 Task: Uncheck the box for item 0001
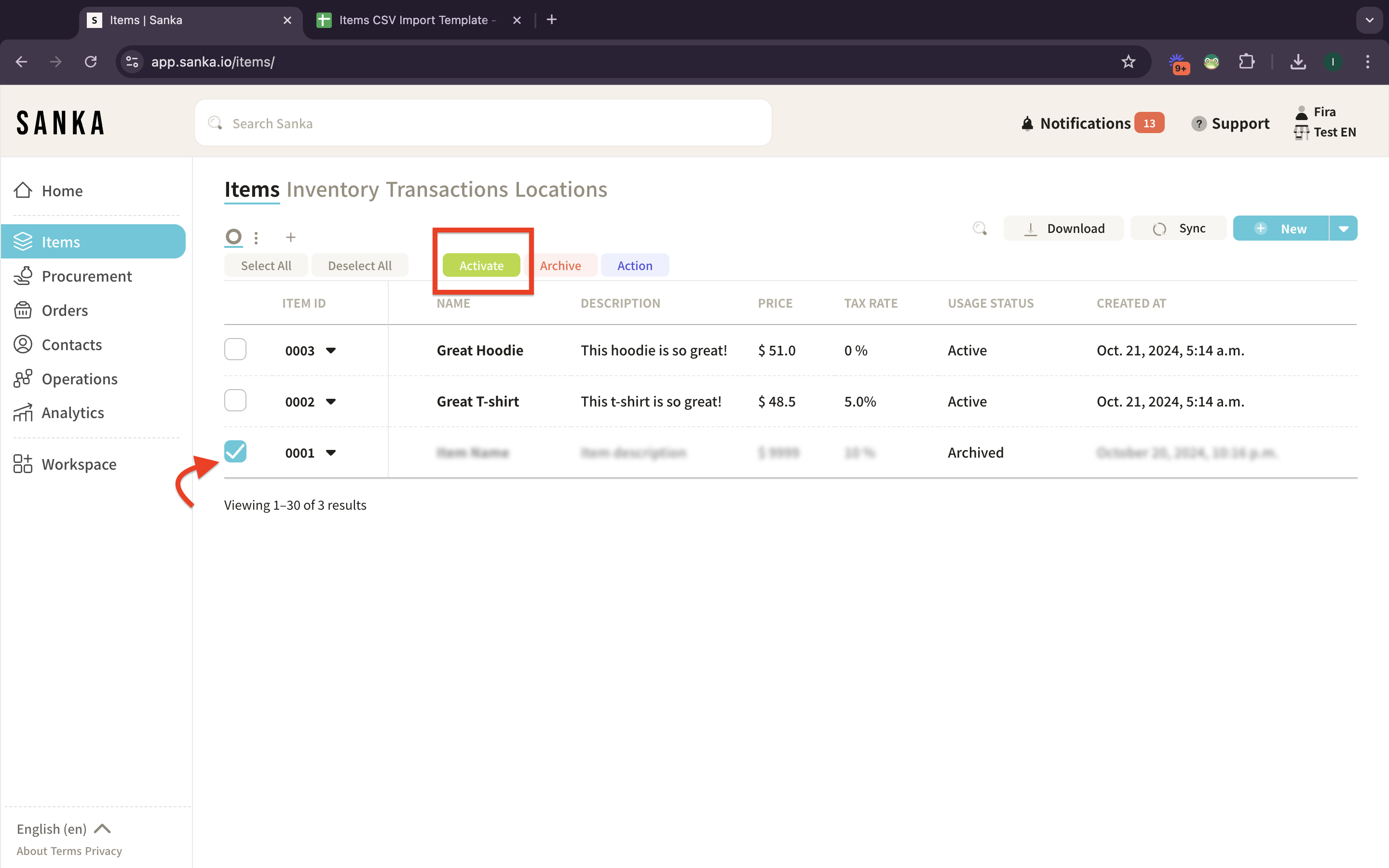point(235,451)
